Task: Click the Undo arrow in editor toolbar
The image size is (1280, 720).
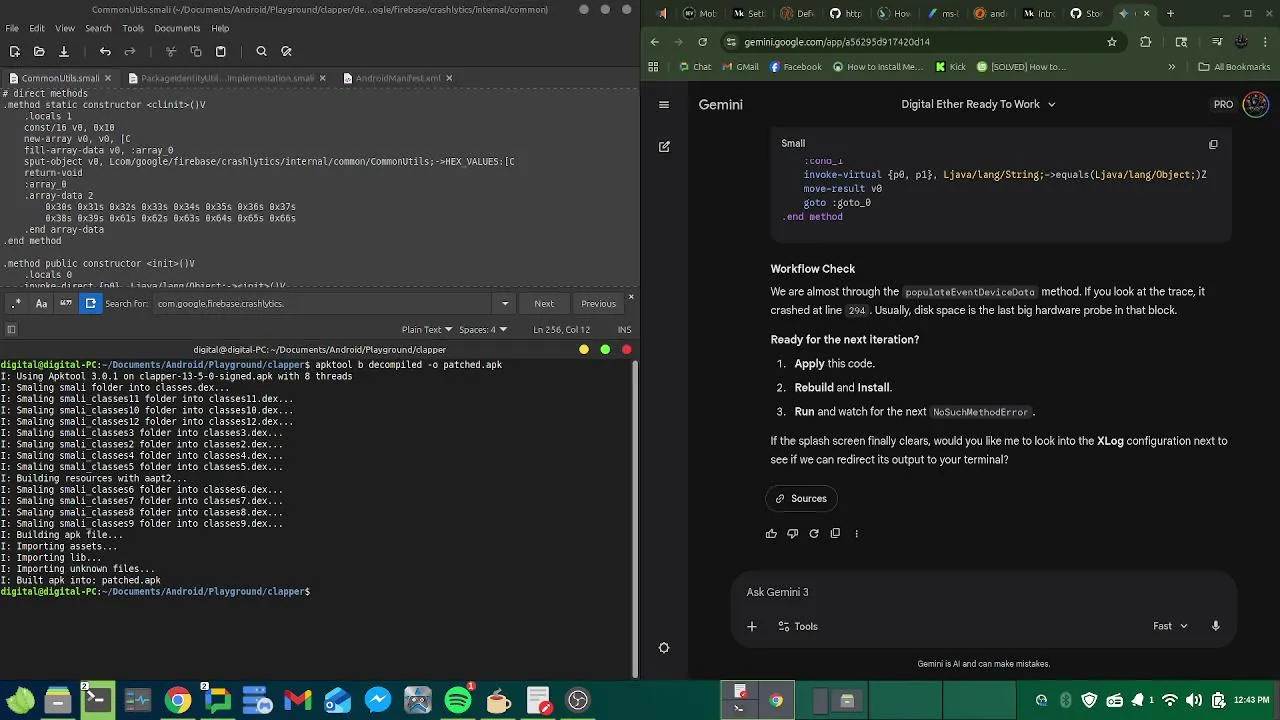Action: tap(105, 51)
